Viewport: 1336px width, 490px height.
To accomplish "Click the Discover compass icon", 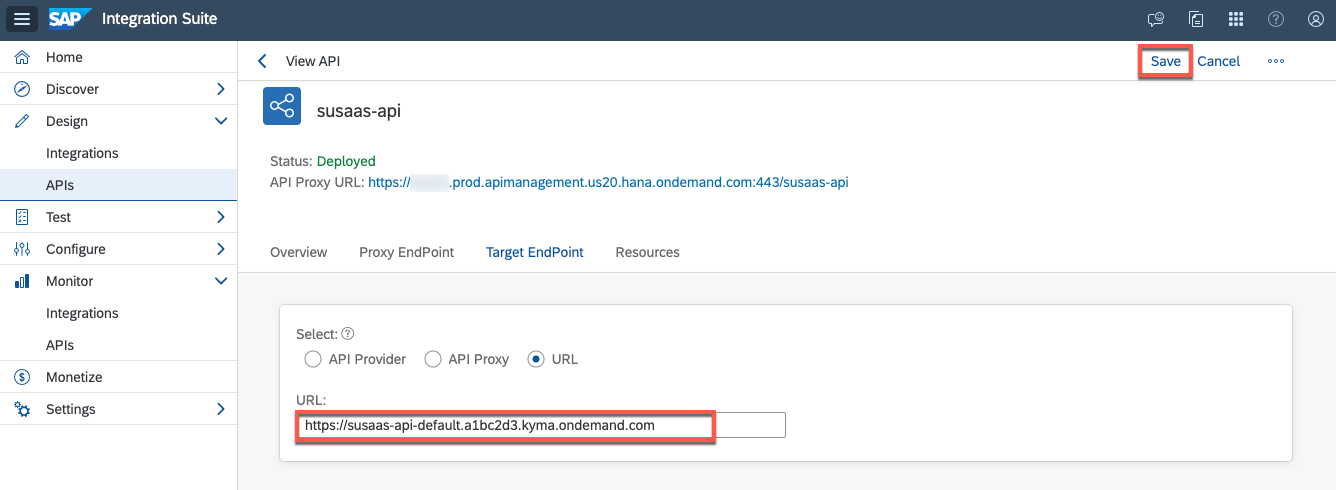I will pos(22,89).
